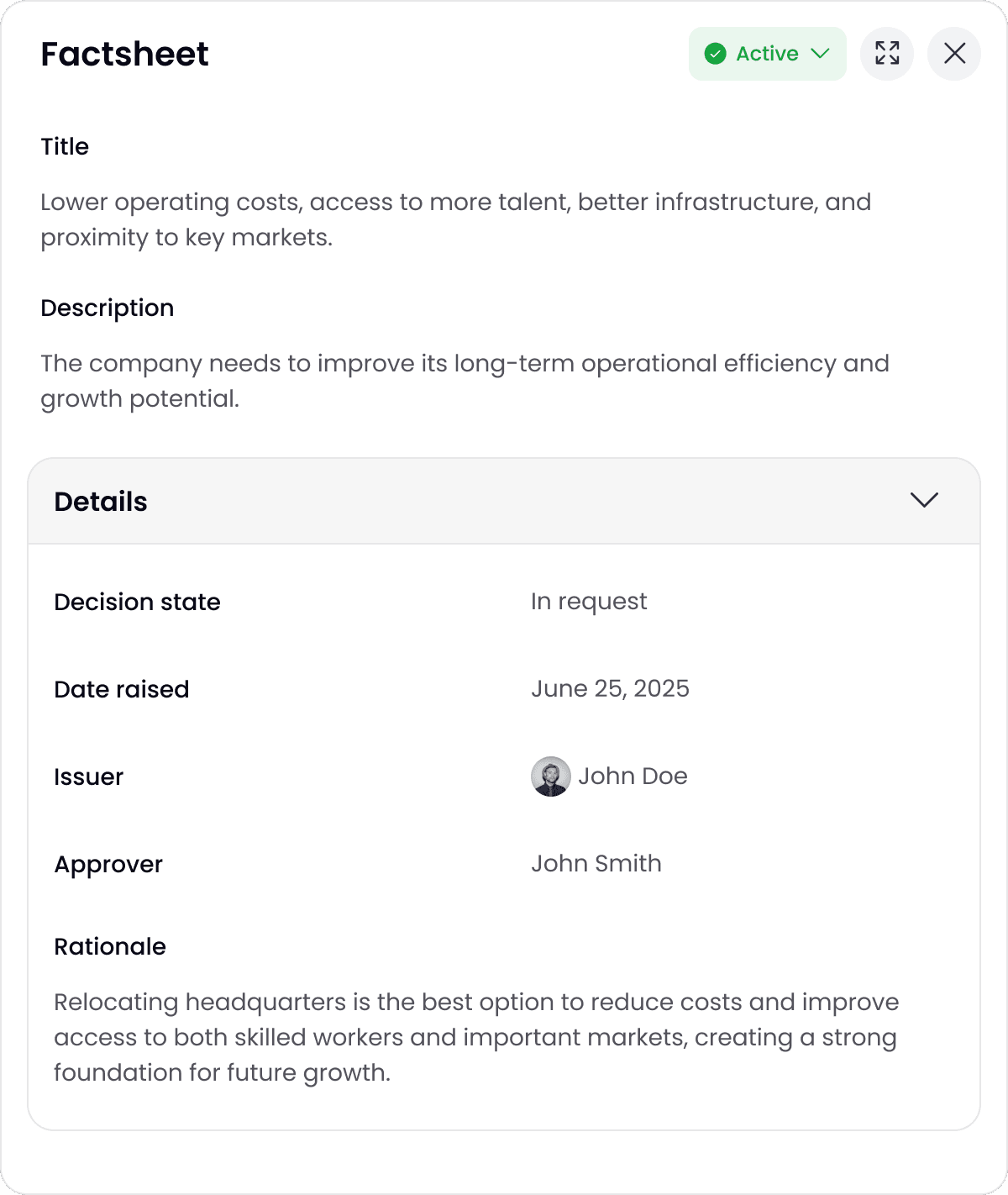This screenshot has height=1195, width=1008.
Task: Open the Active status dropdown
Action: coord(767,54)
